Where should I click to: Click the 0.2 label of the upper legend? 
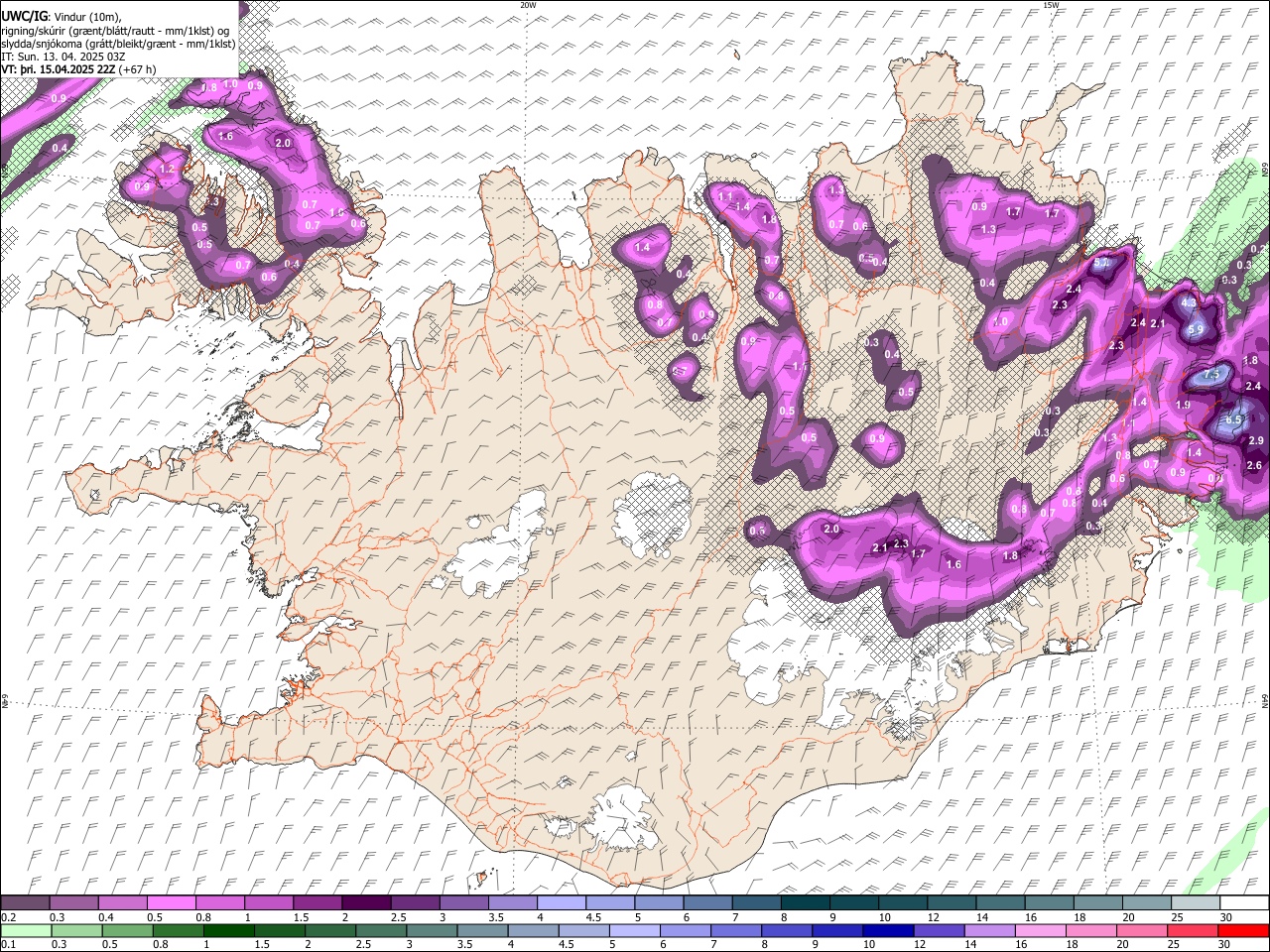click(x=9, y=917)
